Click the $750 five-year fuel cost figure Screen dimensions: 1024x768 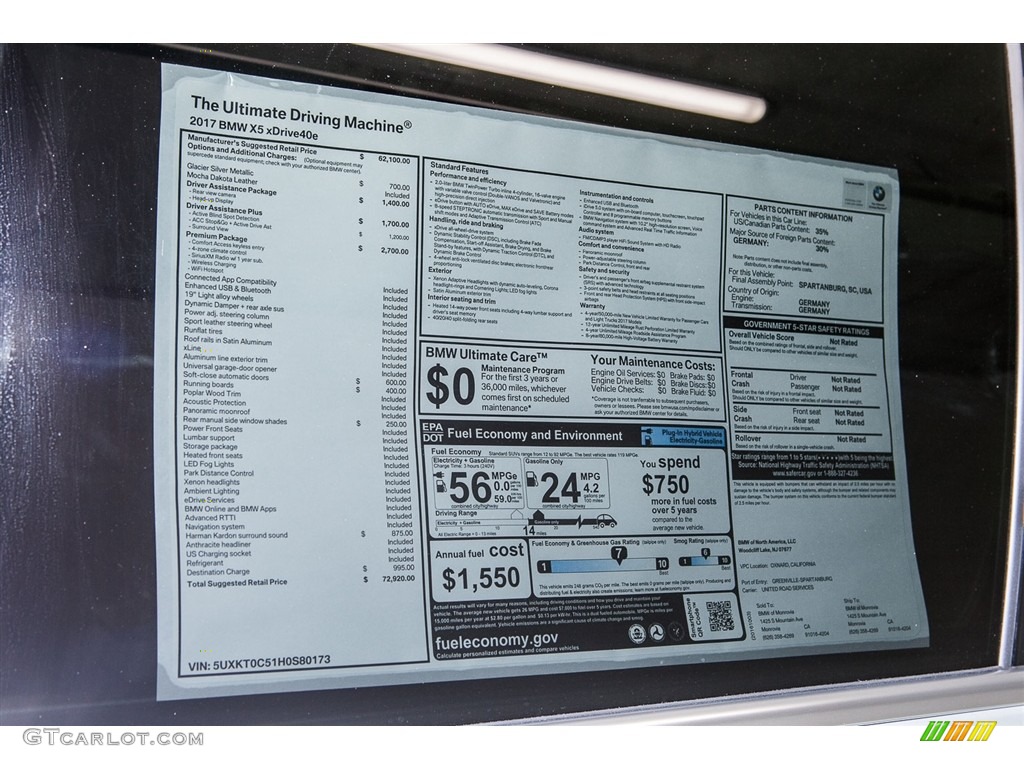tap(665, 484)
